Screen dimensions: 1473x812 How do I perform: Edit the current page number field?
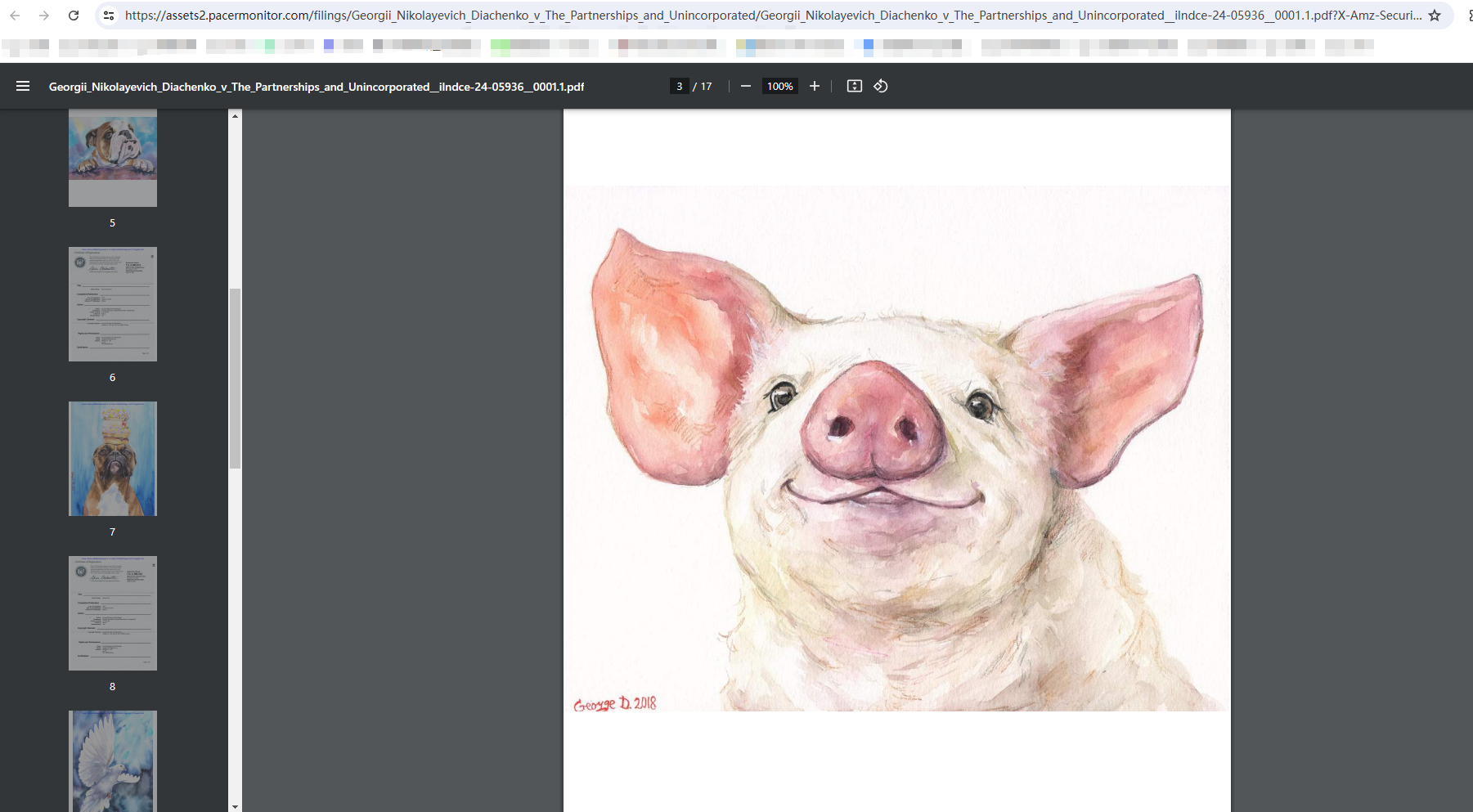pyautogui.click(x=679, y=86)
